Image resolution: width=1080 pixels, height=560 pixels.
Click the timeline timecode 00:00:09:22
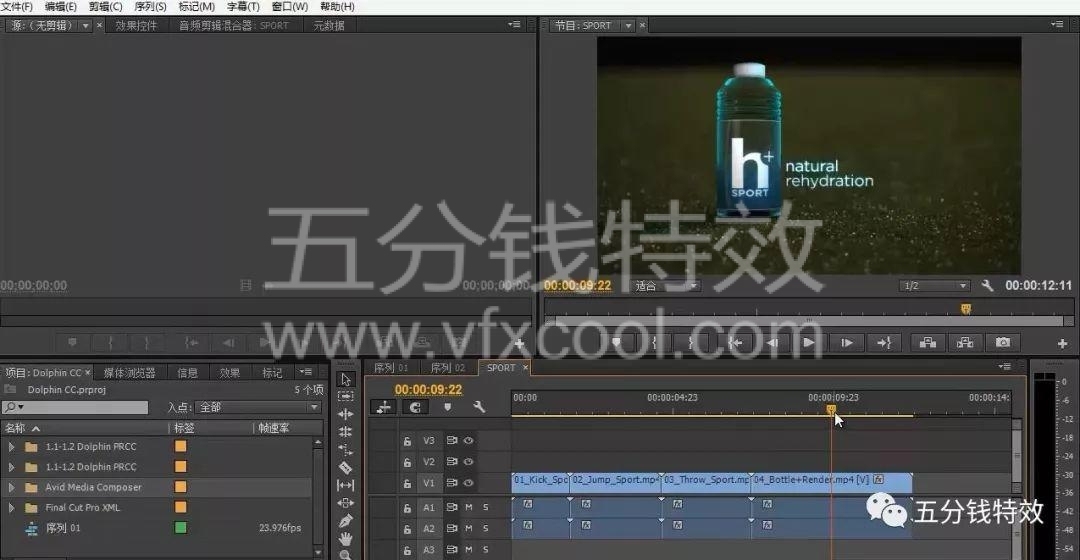[x=428, y=389]
